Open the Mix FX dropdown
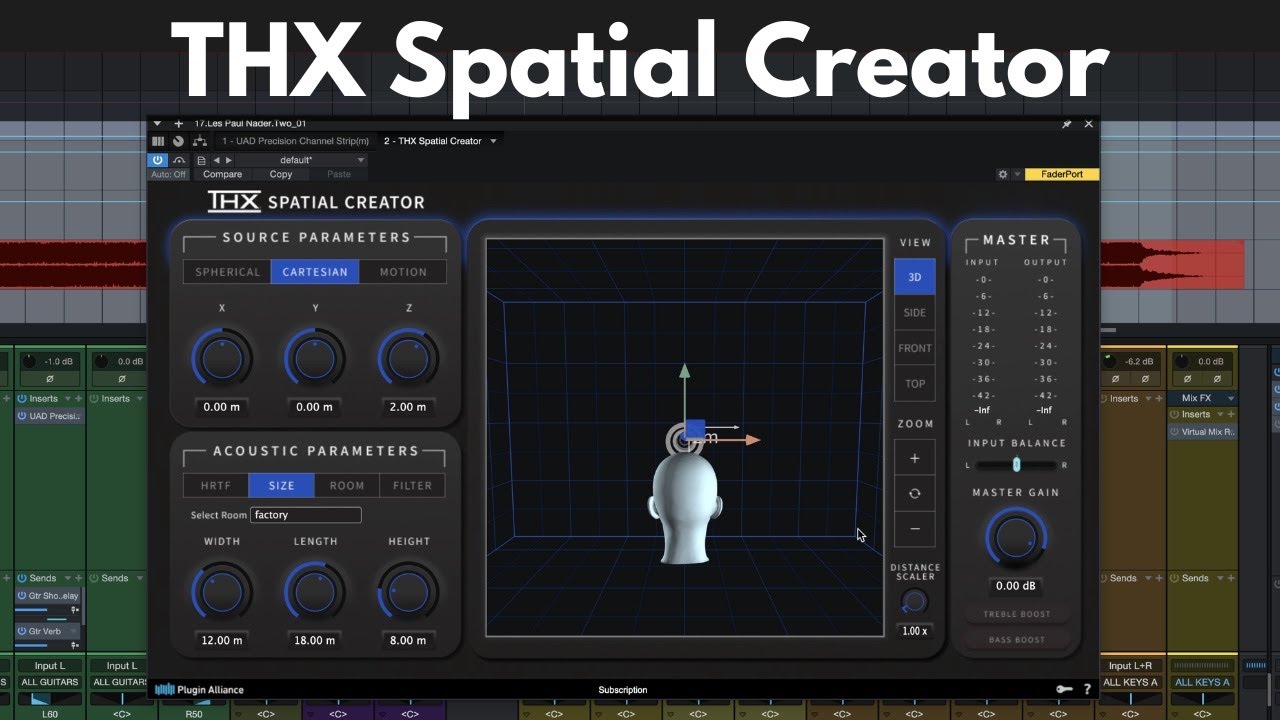This screenshot has height=720, width=1280. (1203, 398)
